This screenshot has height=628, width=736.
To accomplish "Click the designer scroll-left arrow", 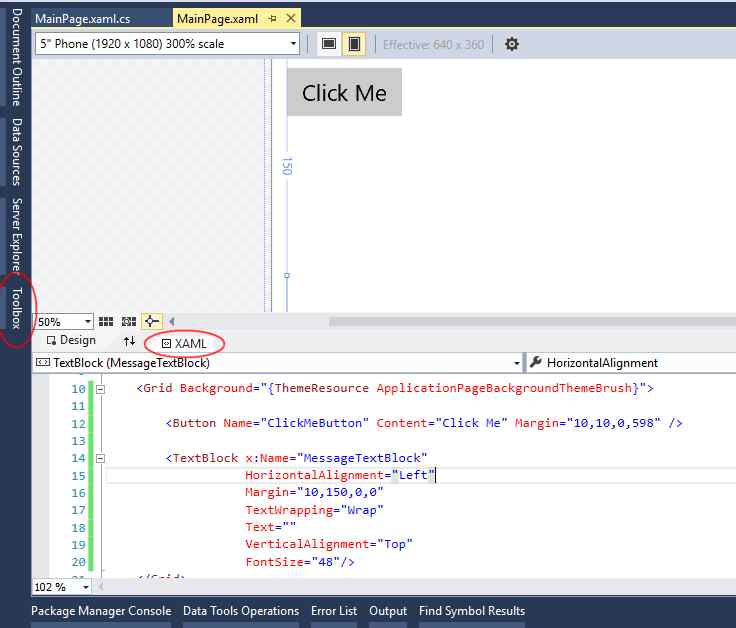I will tap(172, 322).
